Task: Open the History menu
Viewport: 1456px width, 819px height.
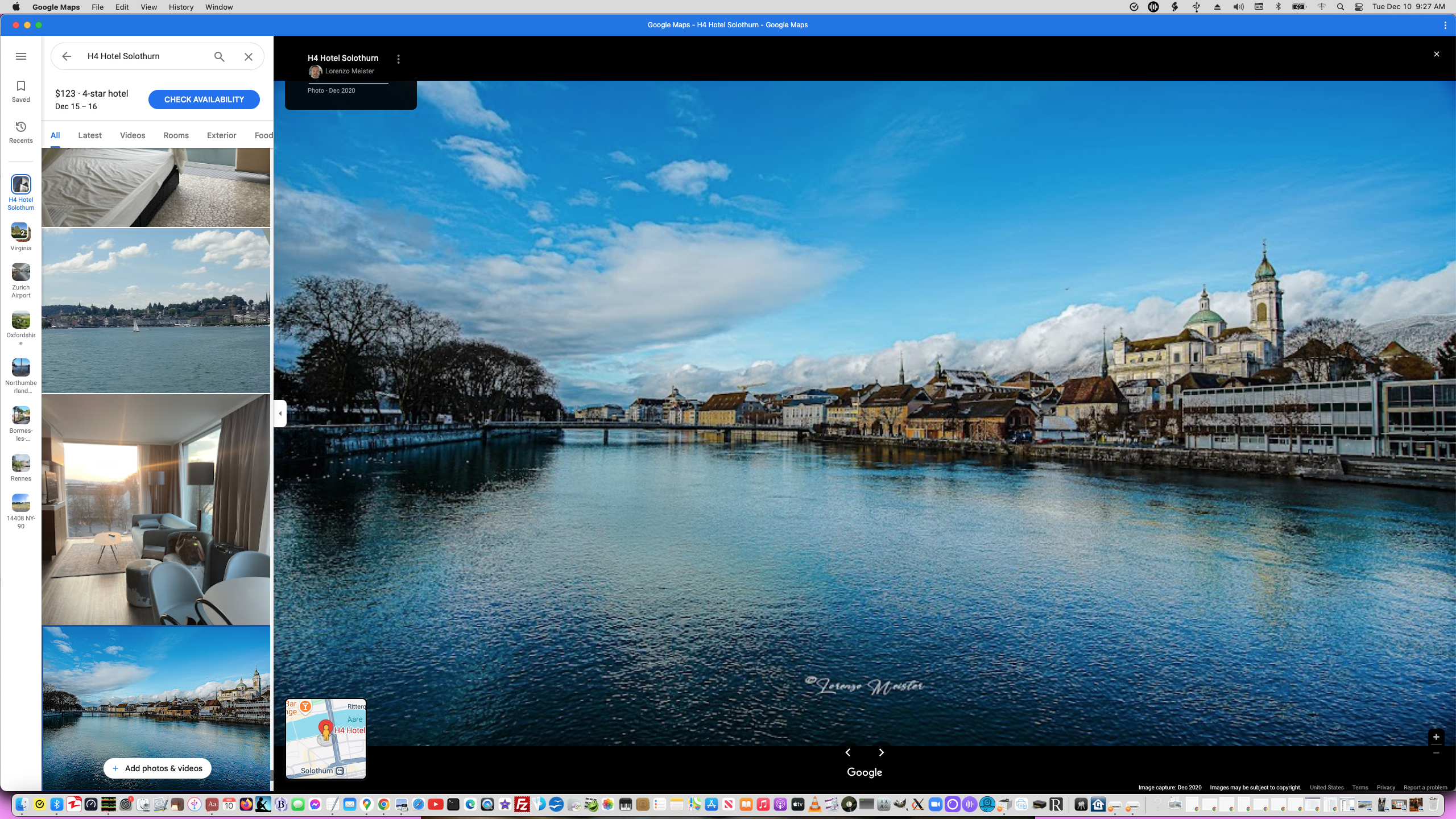Action: [181, 7]
